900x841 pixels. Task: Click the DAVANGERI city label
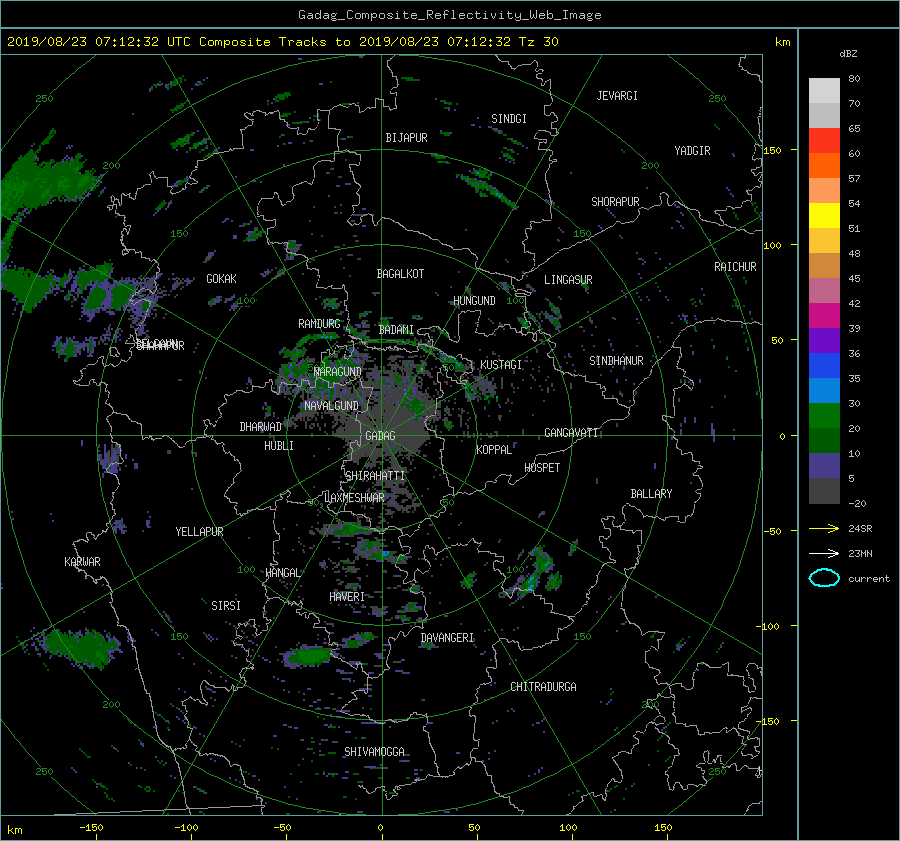click(x=447, y=638)
